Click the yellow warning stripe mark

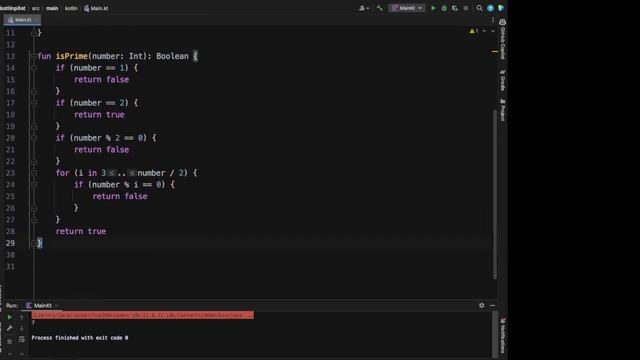(495, 51)
